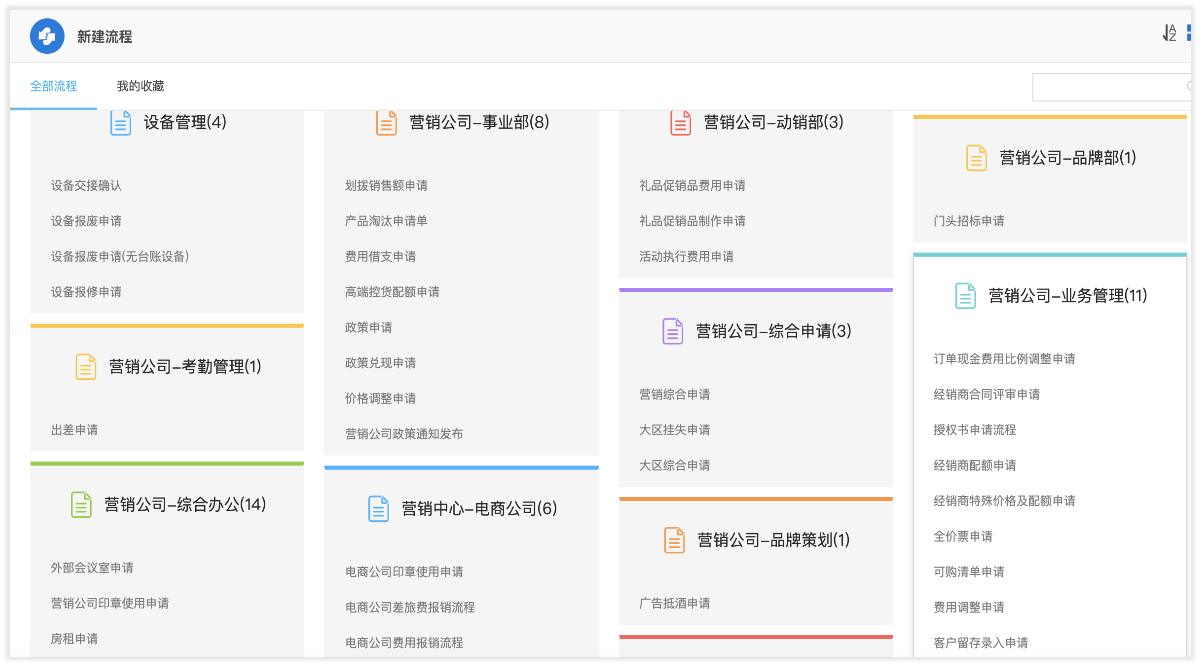Image resolution: width=1203 pixels, height=668 pixels.
Task: Select the 费用借支申请 workflow
Action: pyautogui.click(x=380, y=257)
